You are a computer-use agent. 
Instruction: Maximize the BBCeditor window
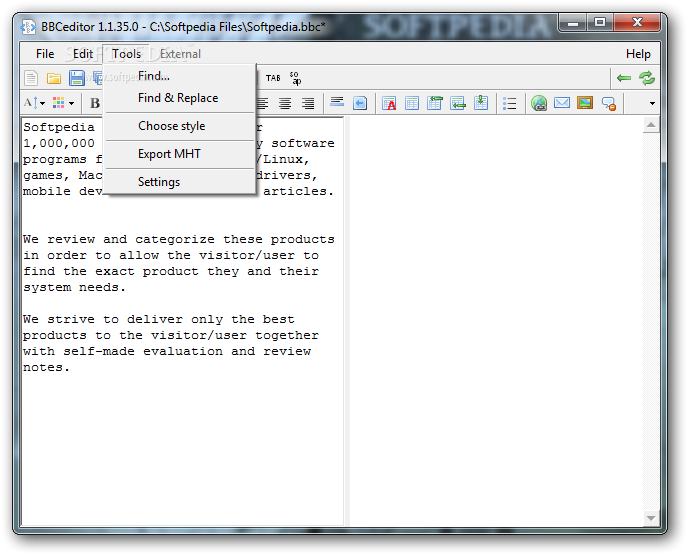click(600, 22)
